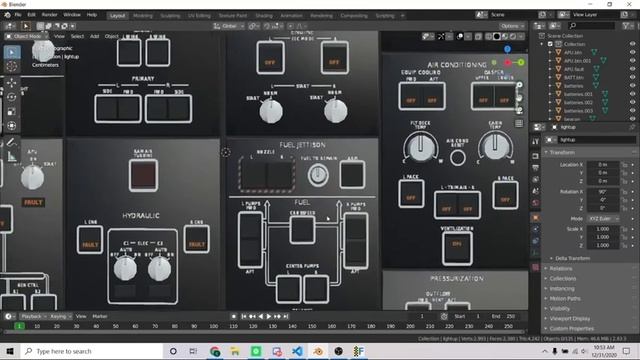Expand the Collections panel
The height and width of the screenshot is (360, 640).
coord(562,278)
